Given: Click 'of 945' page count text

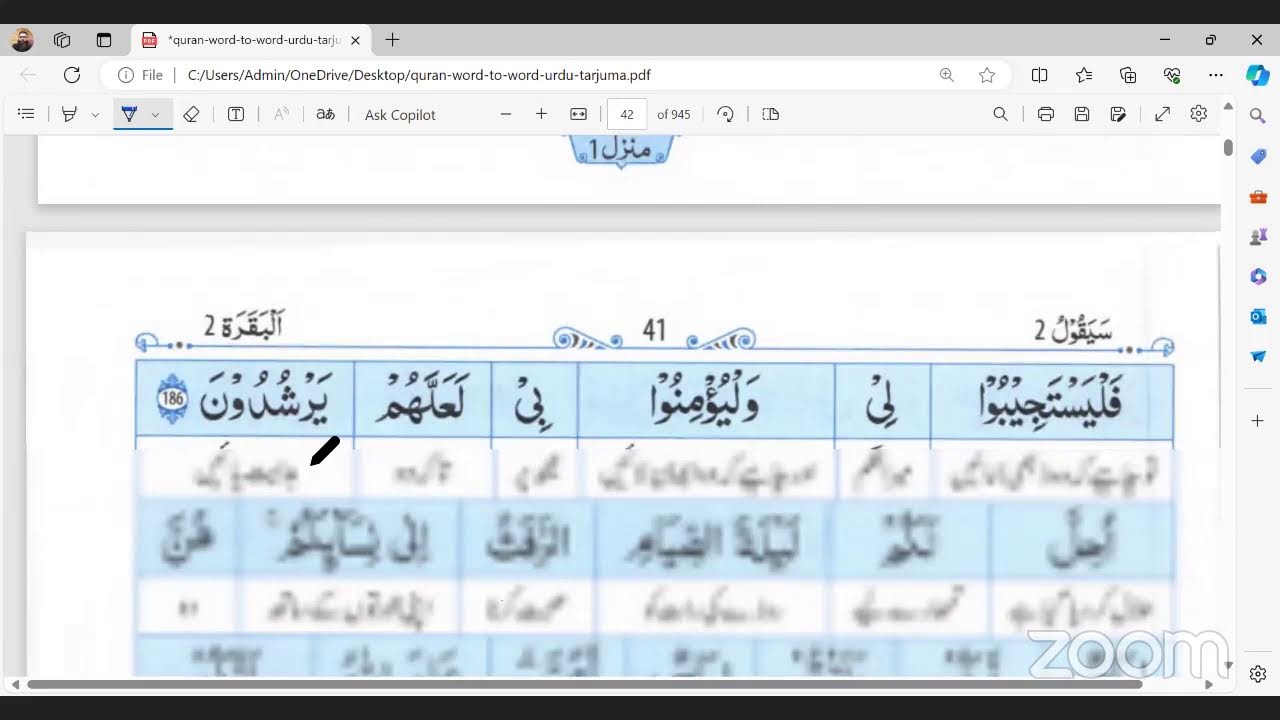Looking at the screenshot, I should tap(674, 115).
